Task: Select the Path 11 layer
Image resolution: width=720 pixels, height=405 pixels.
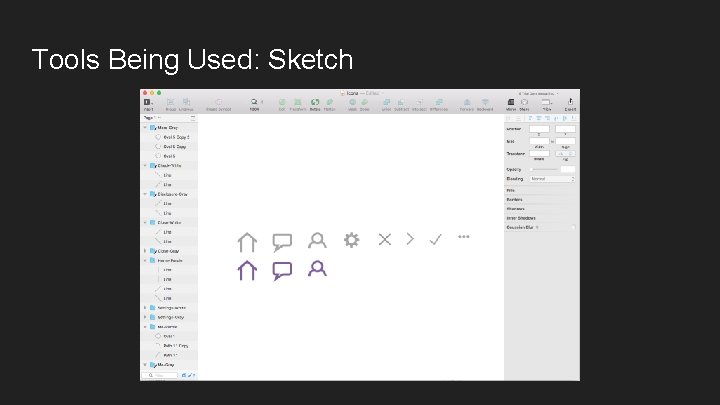Action: coord(169,355)
